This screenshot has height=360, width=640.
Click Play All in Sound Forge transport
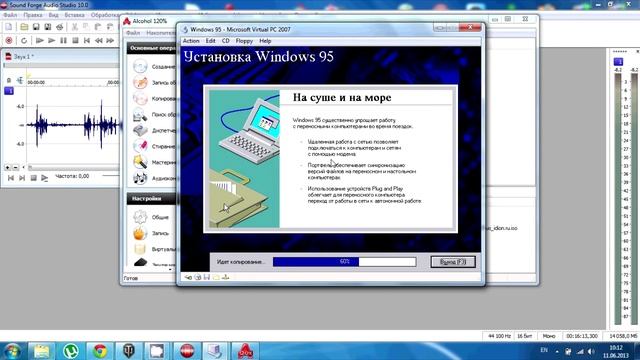tap(40, 40)
